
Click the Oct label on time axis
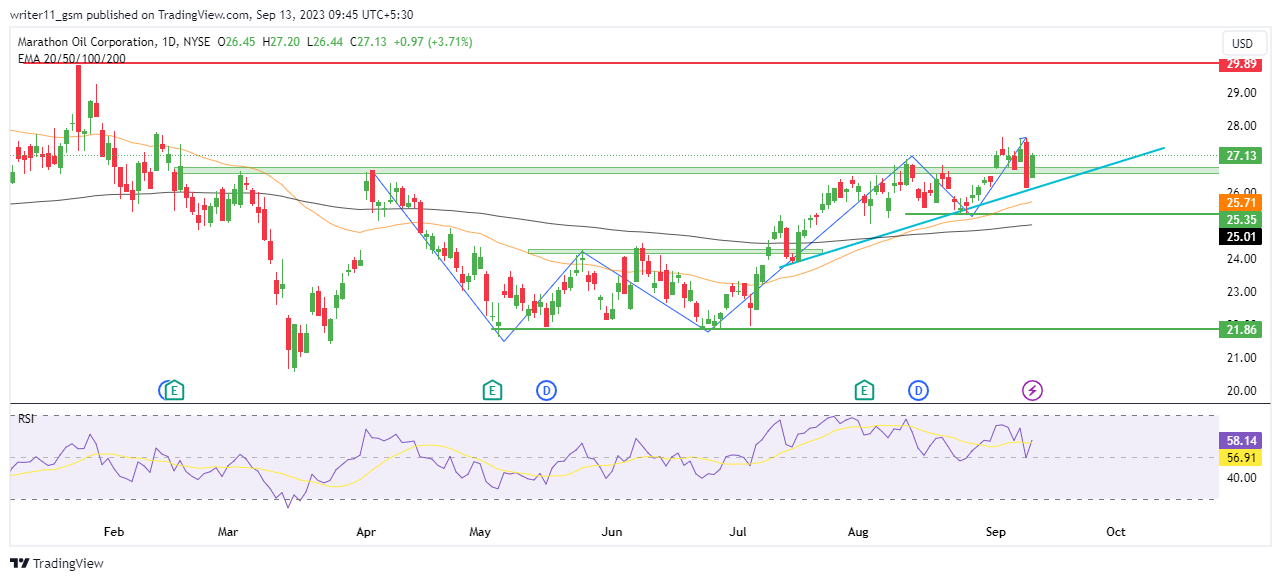coord(1116,532)
